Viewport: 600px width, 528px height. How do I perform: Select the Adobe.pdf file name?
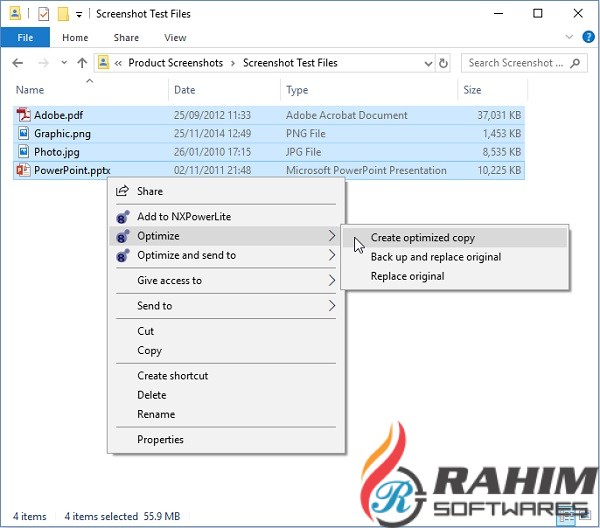(58, 115)
